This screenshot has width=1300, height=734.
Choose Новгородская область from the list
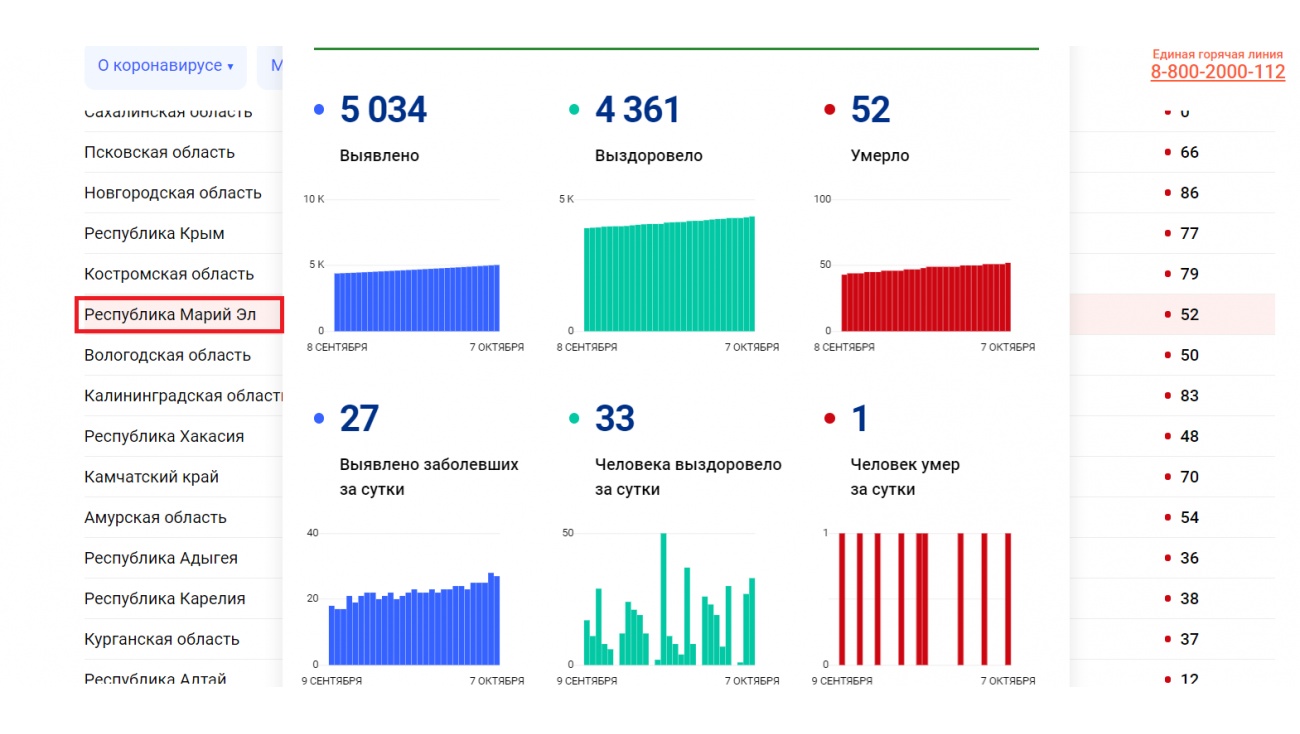(x=172, y=193)
